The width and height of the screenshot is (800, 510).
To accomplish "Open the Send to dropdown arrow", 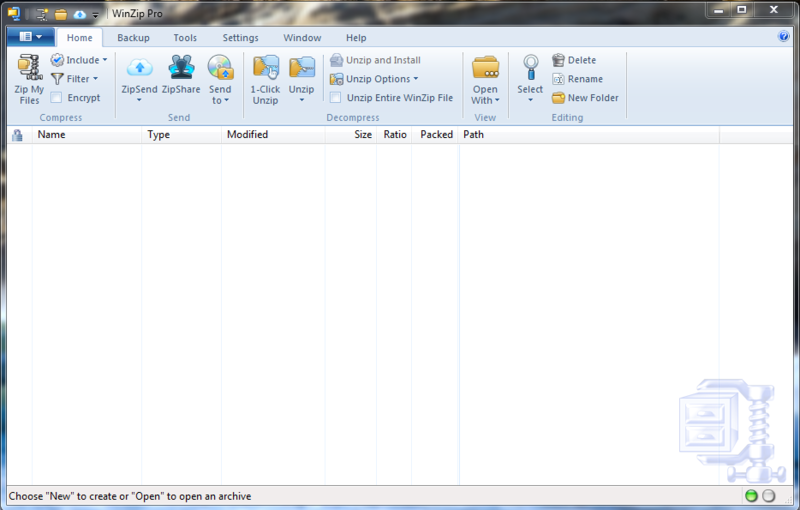I will pos(227,100).
